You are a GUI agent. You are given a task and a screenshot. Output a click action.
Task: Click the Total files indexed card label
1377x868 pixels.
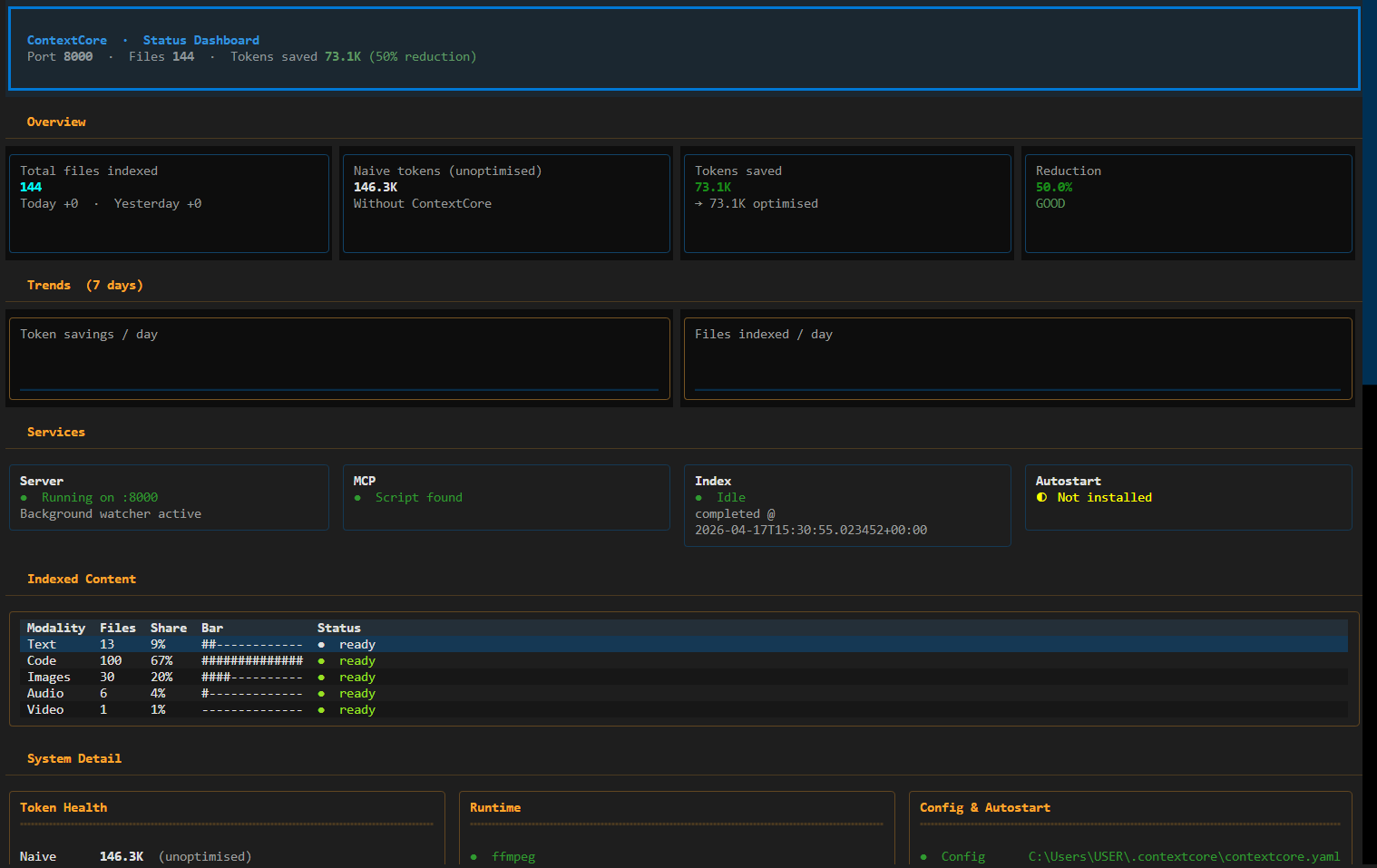(x=89, y=171)
